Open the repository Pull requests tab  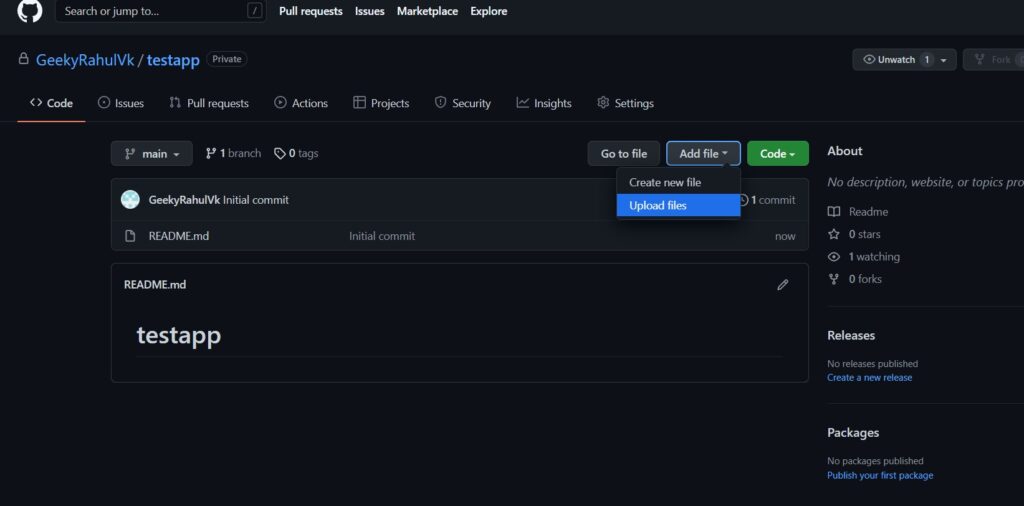[x=209, y=103]
